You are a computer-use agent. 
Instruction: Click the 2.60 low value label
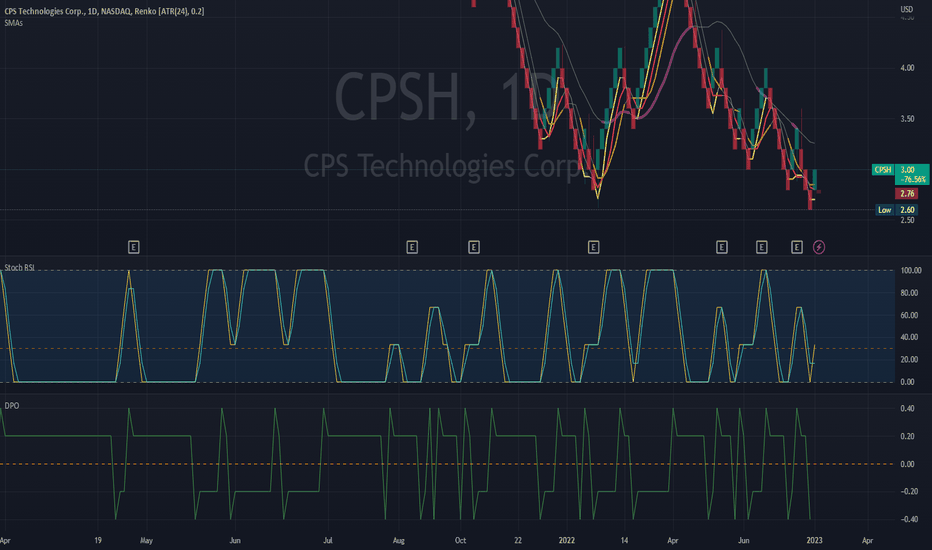(907, 209)
